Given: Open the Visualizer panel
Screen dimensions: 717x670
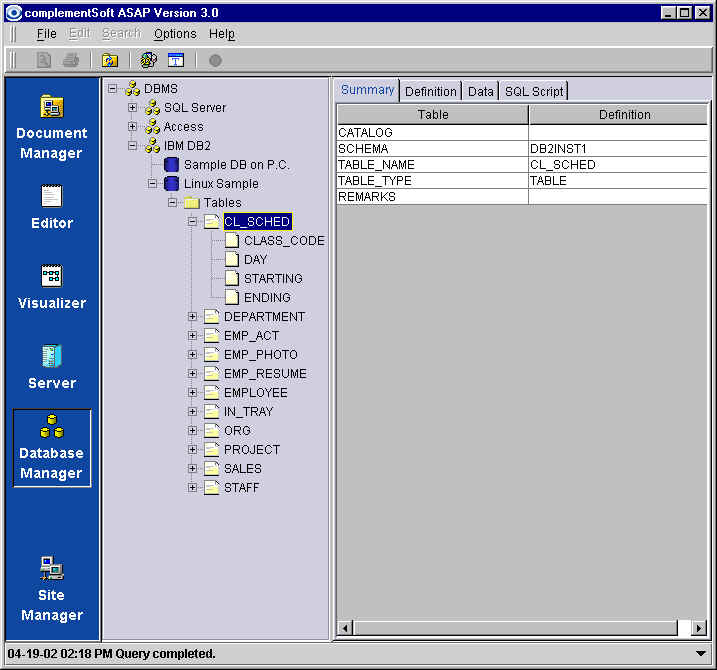Looking at the screenshot, I should coord(52,287).
